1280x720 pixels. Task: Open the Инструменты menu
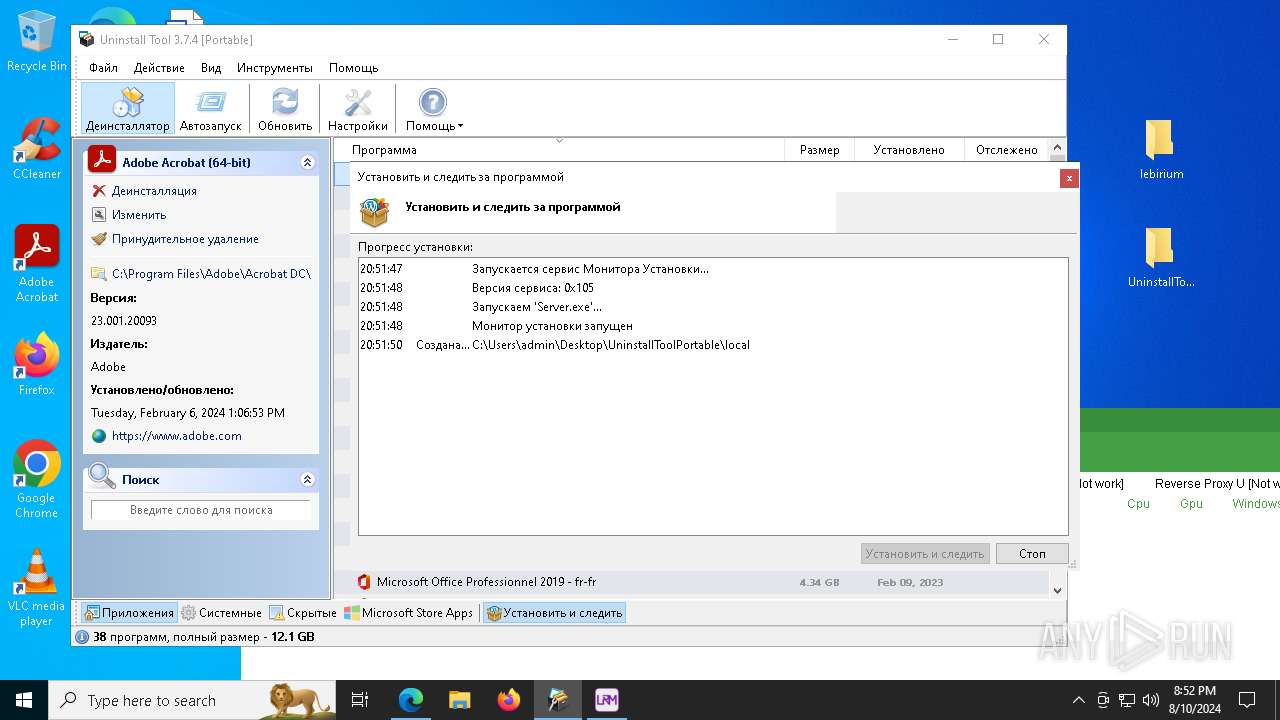275,68
